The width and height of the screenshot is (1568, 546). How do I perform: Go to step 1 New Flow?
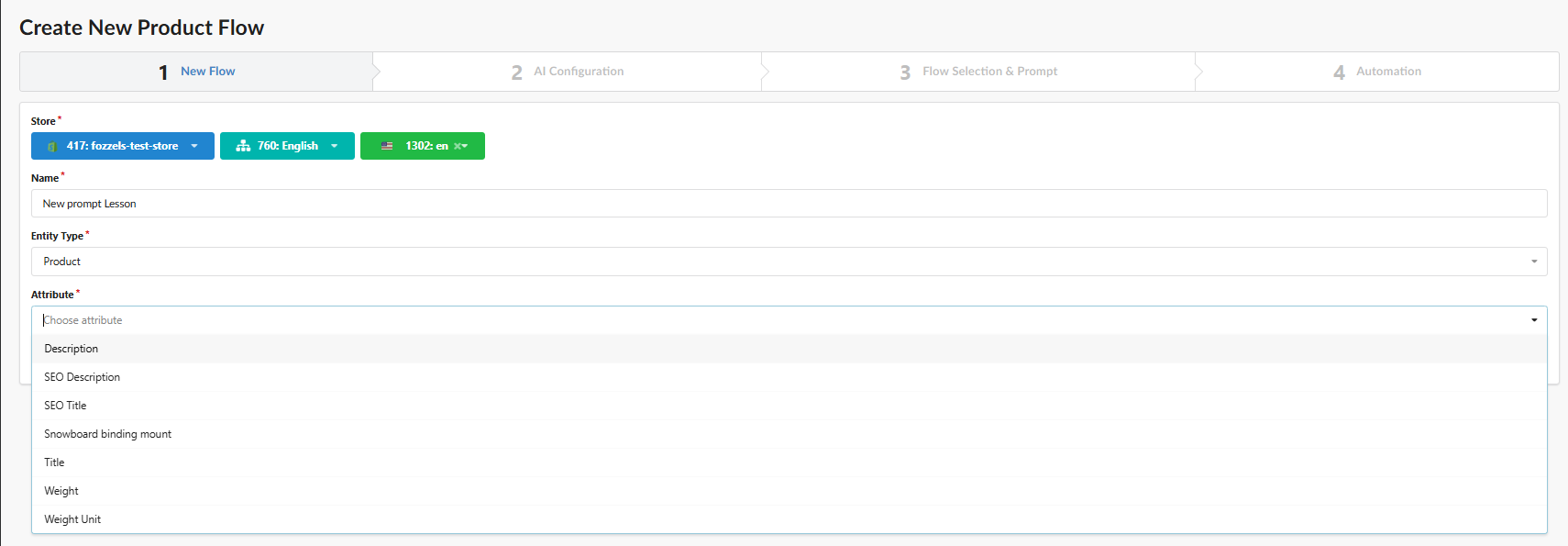(x=196, y=72)
